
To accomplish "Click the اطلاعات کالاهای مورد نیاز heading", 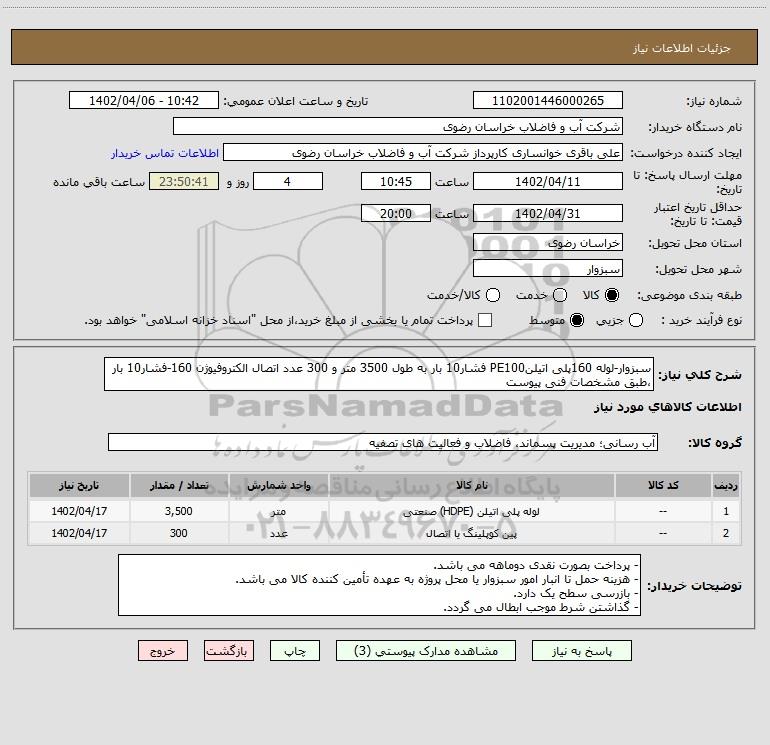I will 667,407.
